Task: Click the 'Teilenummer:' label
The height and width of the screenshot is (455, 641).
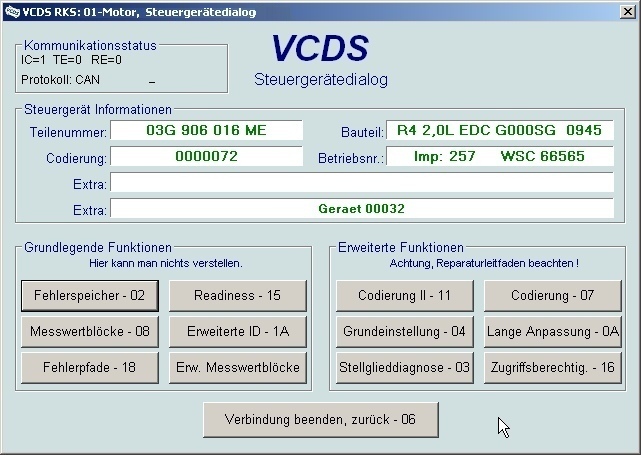Action: point(68,132)
